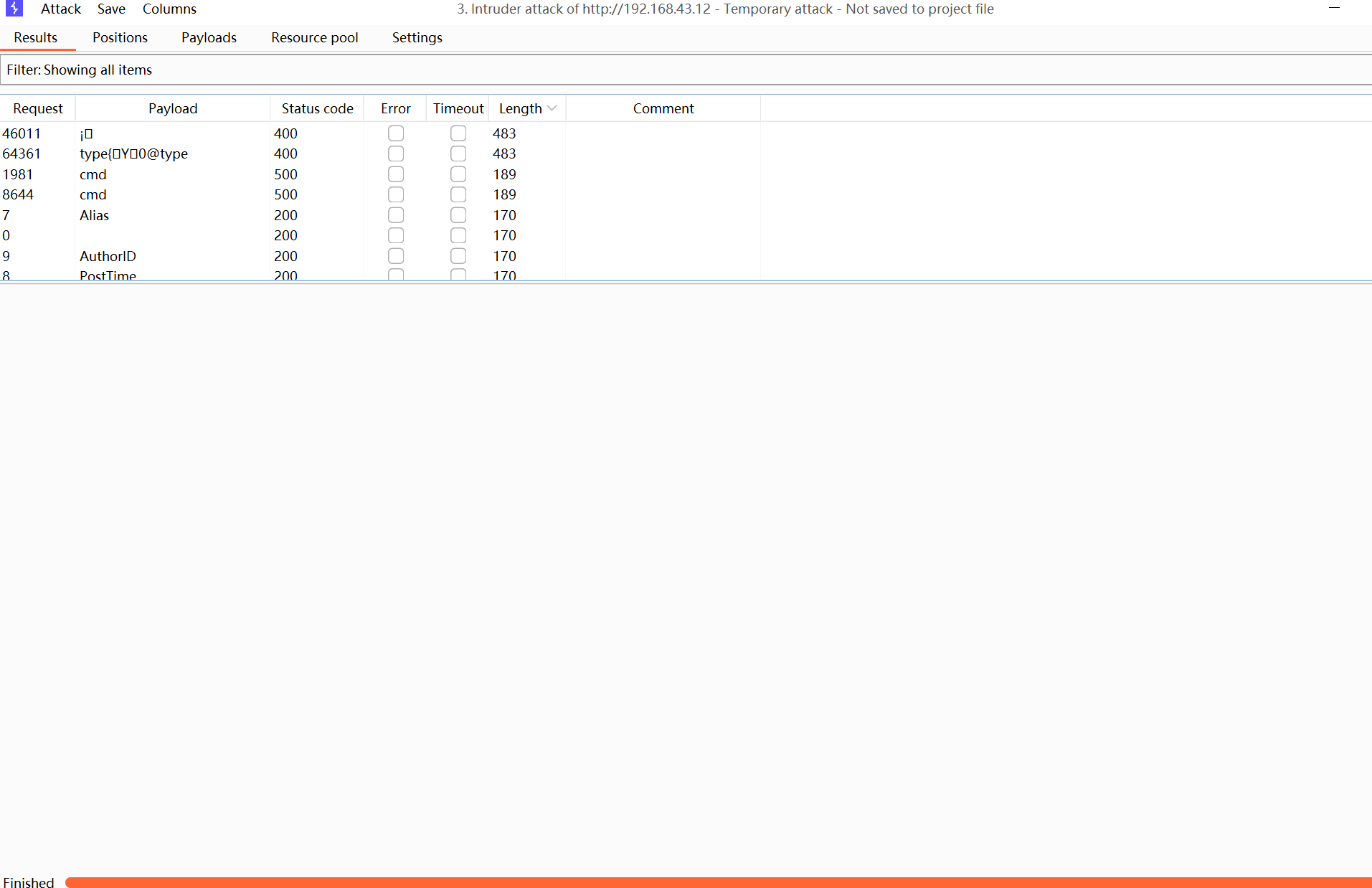
Task: Switch to the Payloads tab
Action: pyautogui.click(x=209, y=37)
